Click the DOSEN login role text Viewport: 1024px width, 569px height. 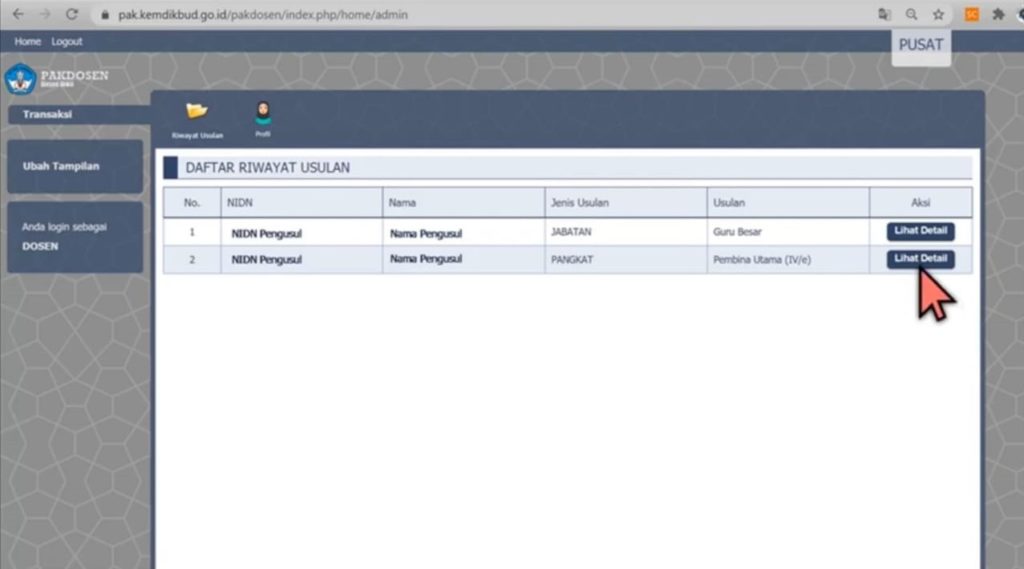click(x=40, y=246)
